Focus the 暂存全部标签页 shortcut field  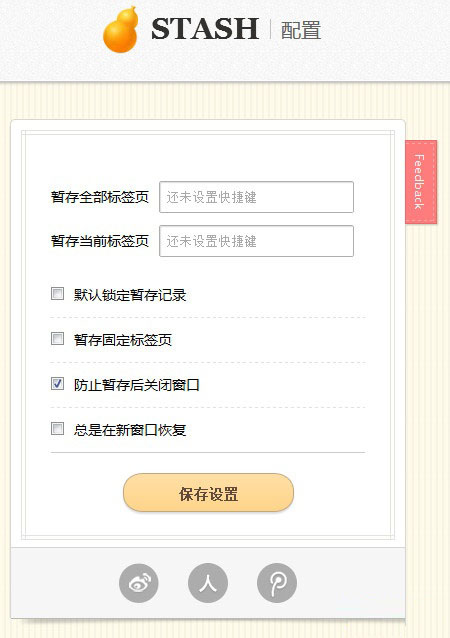[256, 197]
